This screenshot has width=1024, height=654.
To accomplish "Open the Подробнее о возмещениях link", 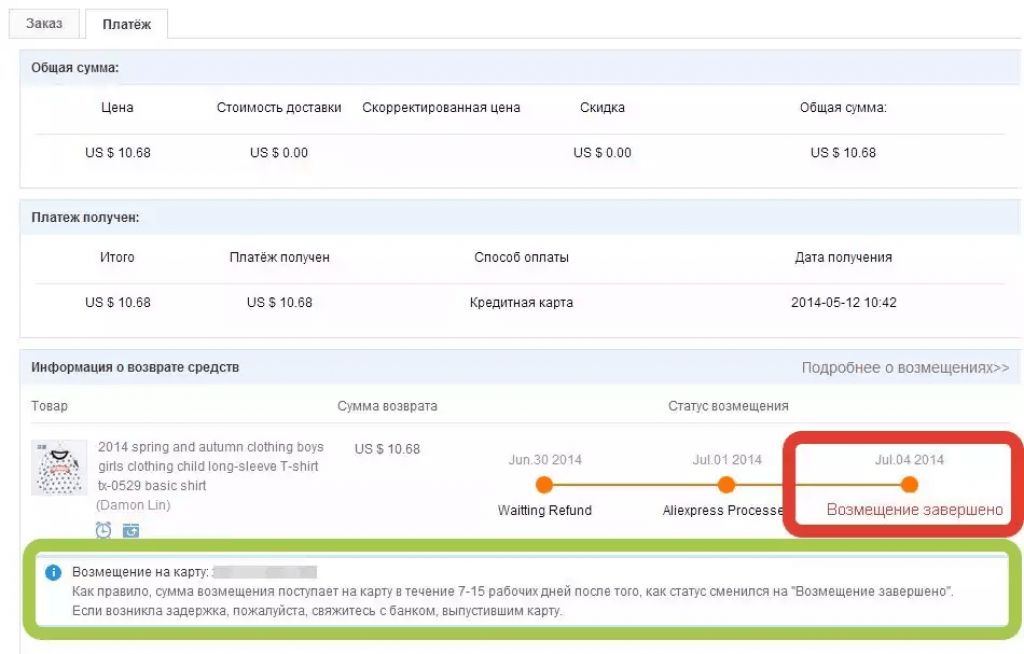I will click(905, 368).
